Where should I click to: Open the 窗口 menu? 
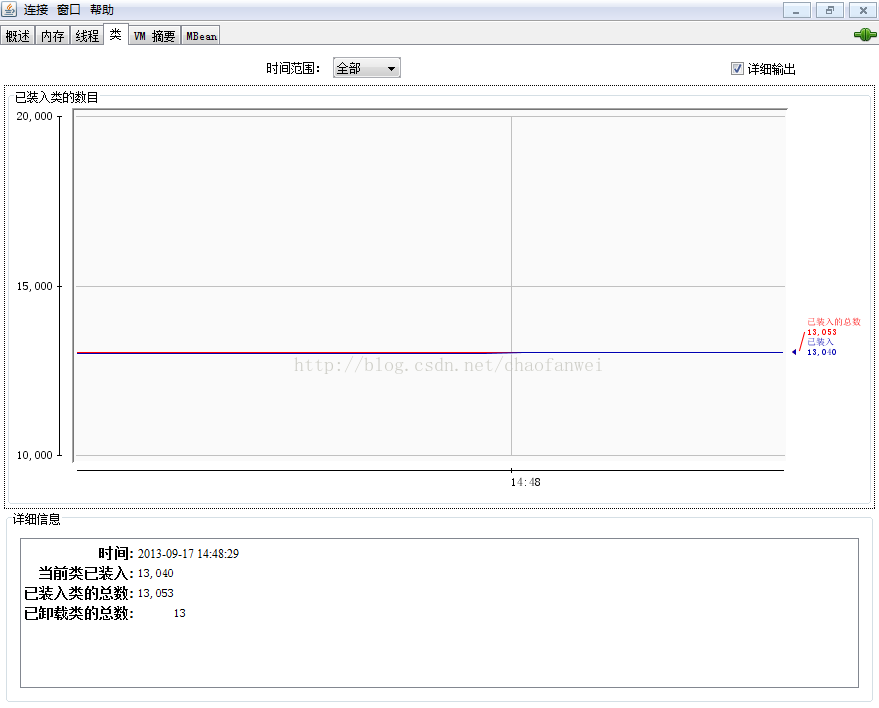(69, 10)
